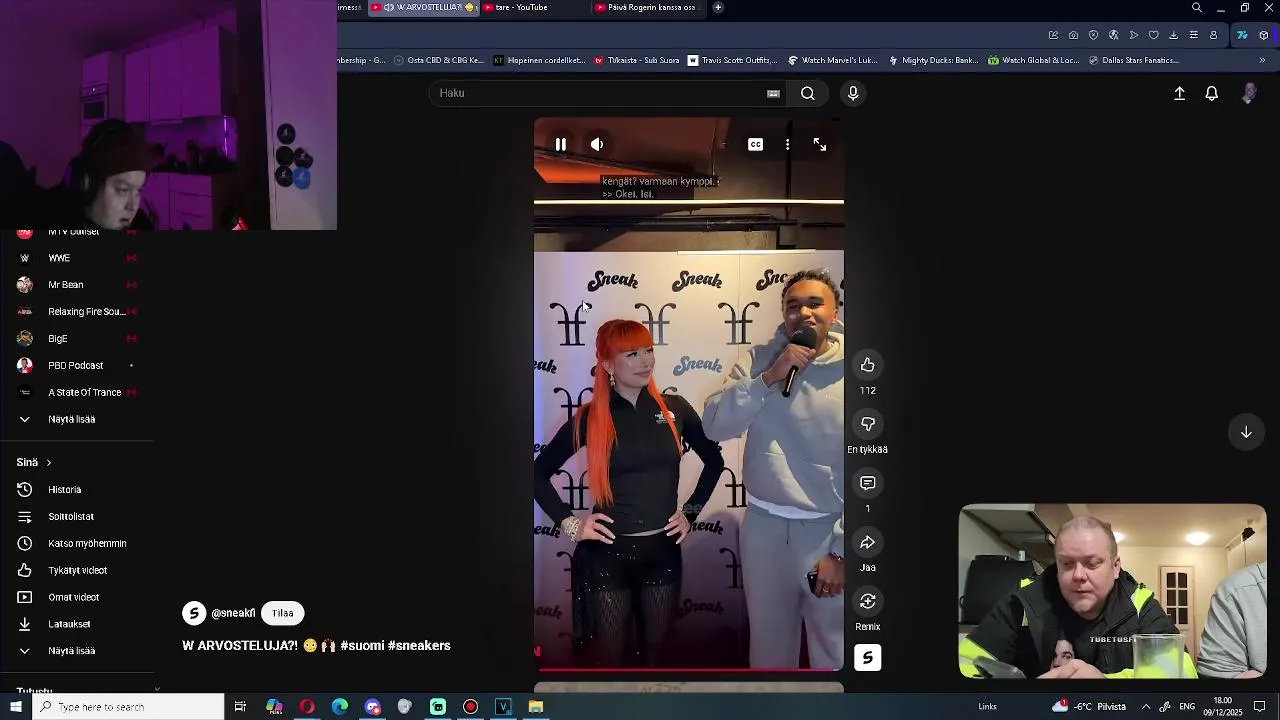Screen dimensions: 1280x720
Task: Click the Windows taskbar search box
Action: pyautogui.click(x=128, y=707)
